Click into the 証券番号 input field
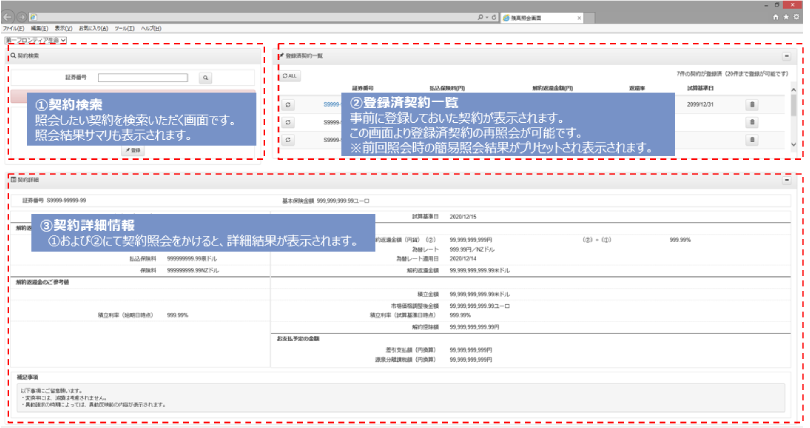This screenshot has width=810, height=428. tap(142, 76)
